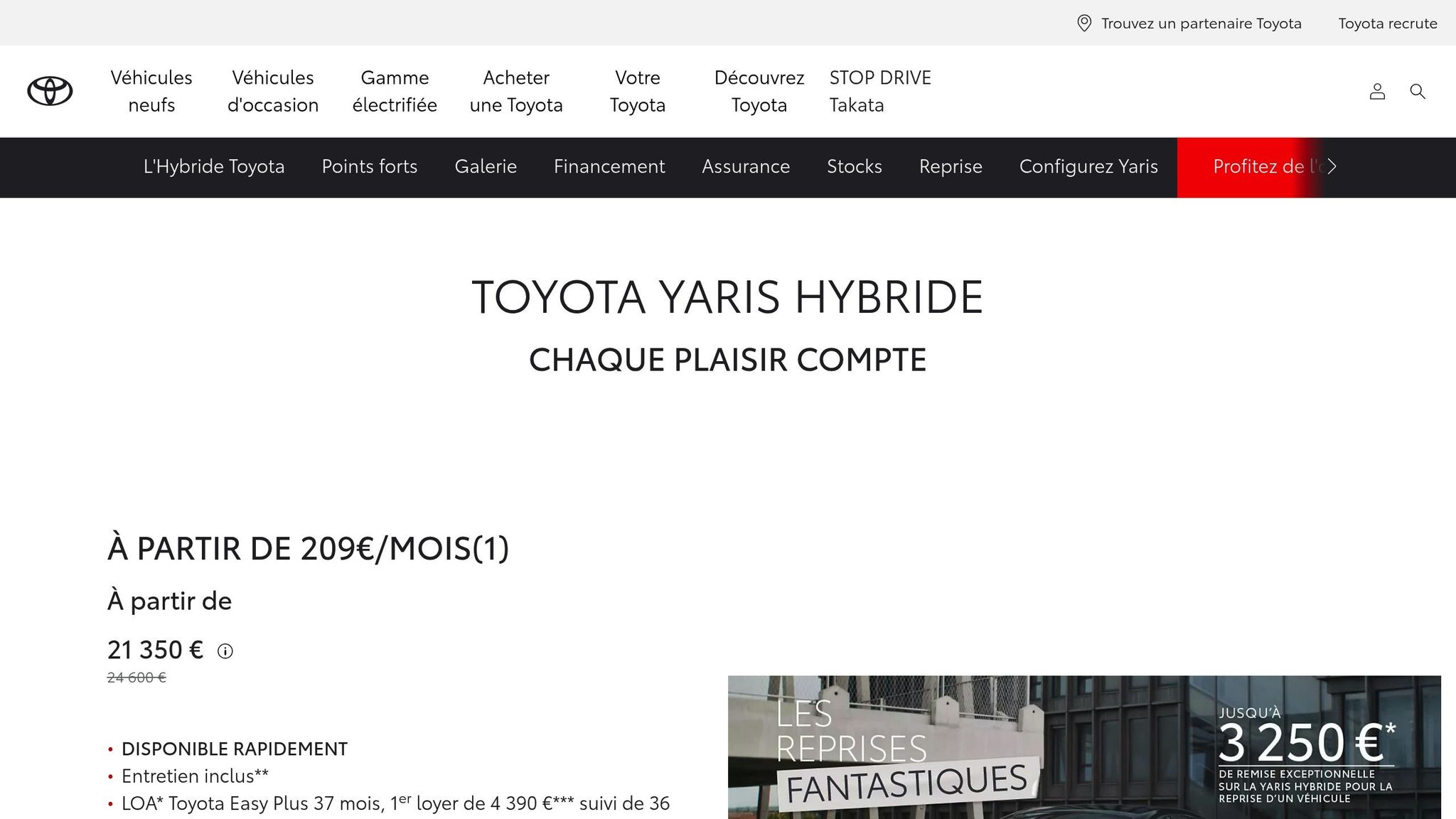The height and width of the screenshot is (819, 1456).
Task: Open the STOP DRIVE Takata link
Action: (x=880, y=91)
